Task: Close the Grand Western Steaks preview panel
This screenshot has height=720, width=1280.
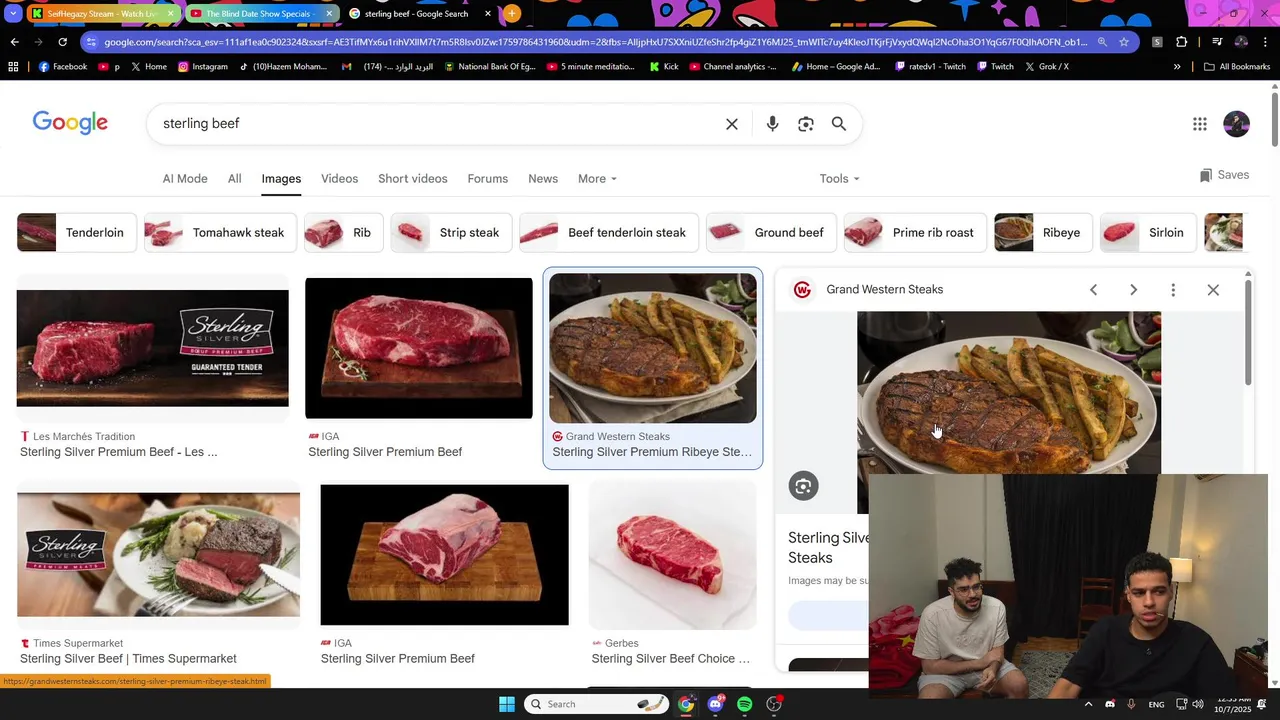Action: (x=1213, y=290)
